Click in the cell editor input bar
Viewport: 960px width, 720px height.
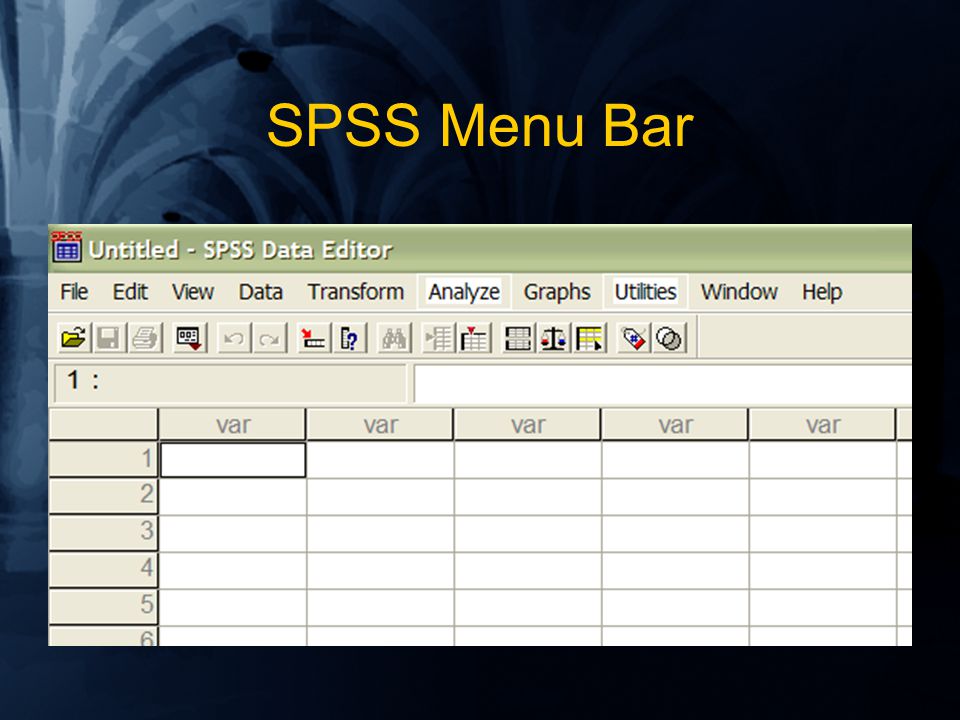(x=663, y=383)
